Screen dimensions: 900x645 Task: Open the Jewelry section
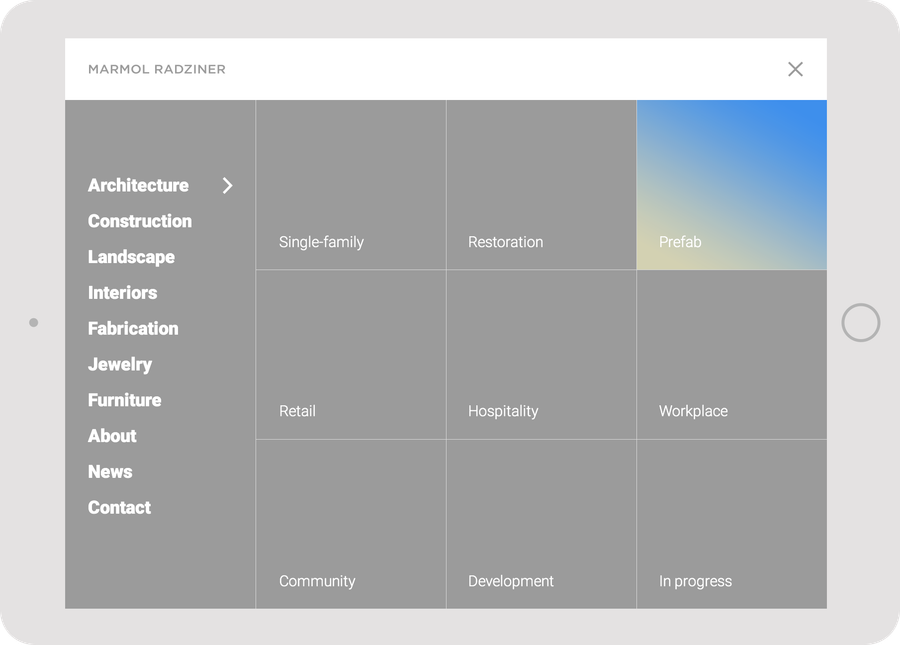(120, 364)
